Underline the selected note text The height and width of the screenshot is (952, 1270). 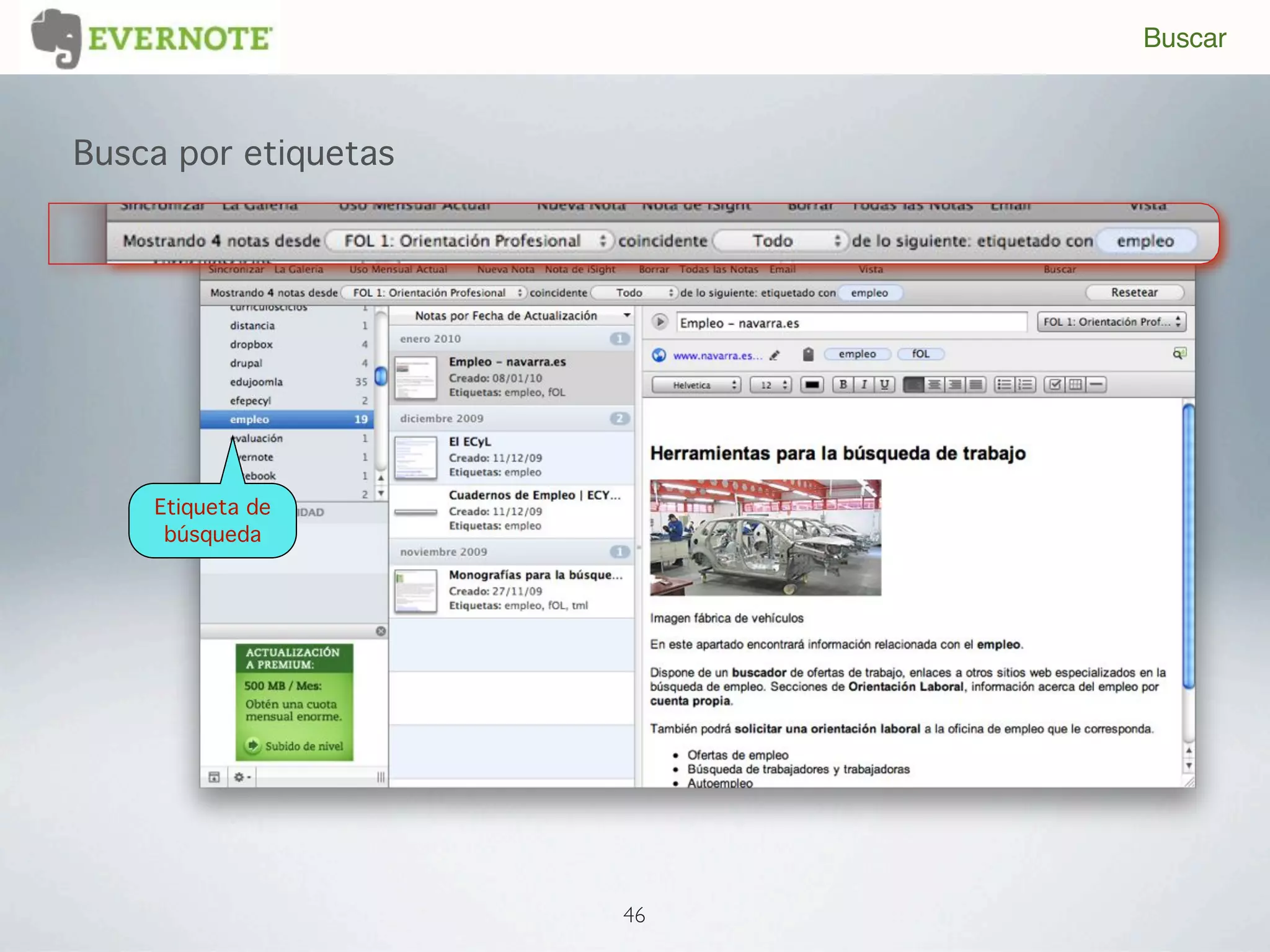[885, 384]
